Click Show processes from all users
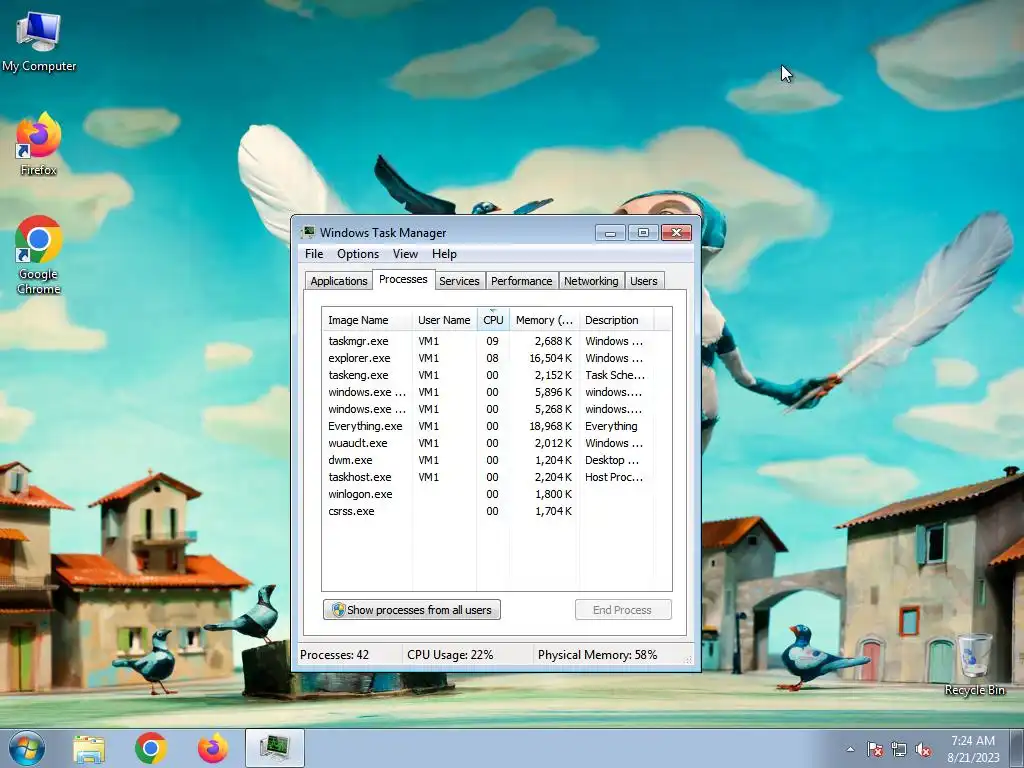1024x768 pixels. 412,610
